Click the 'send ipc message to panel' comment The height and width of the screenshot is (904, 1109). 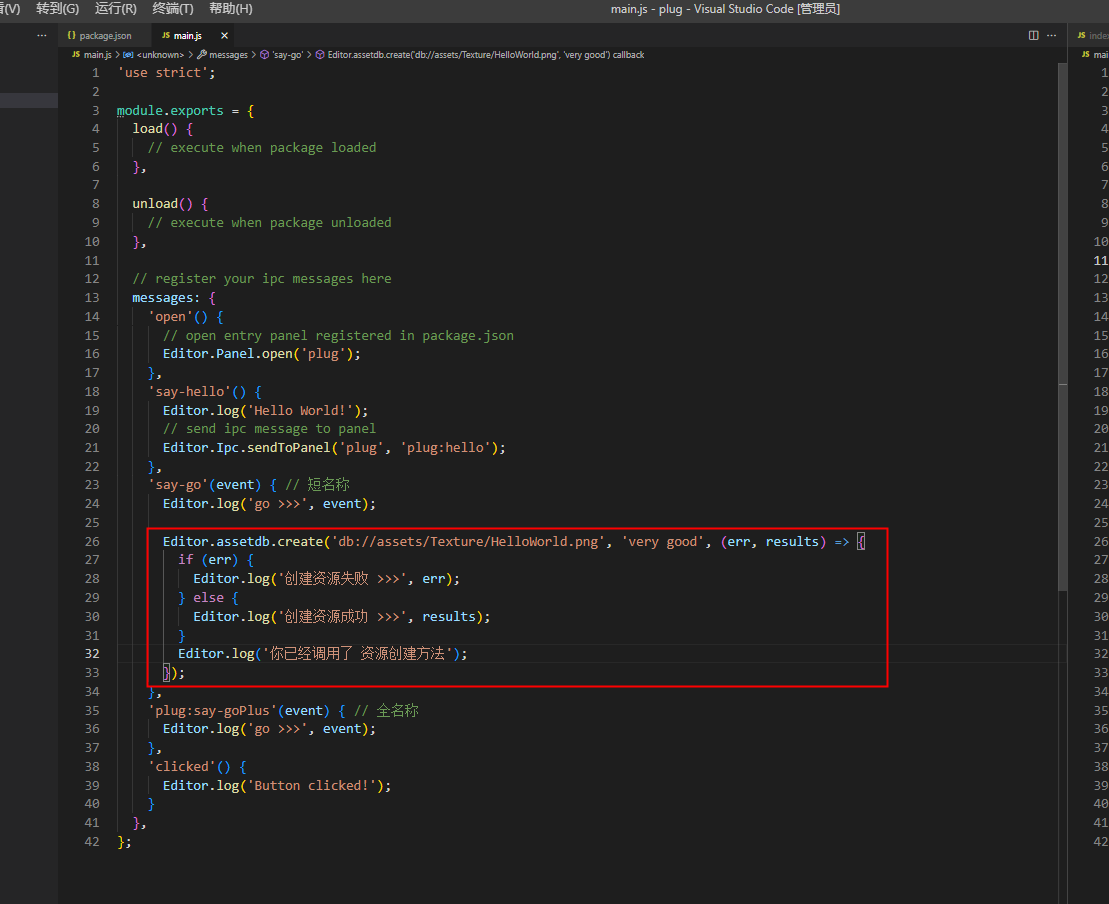click(x=269, y=429)
